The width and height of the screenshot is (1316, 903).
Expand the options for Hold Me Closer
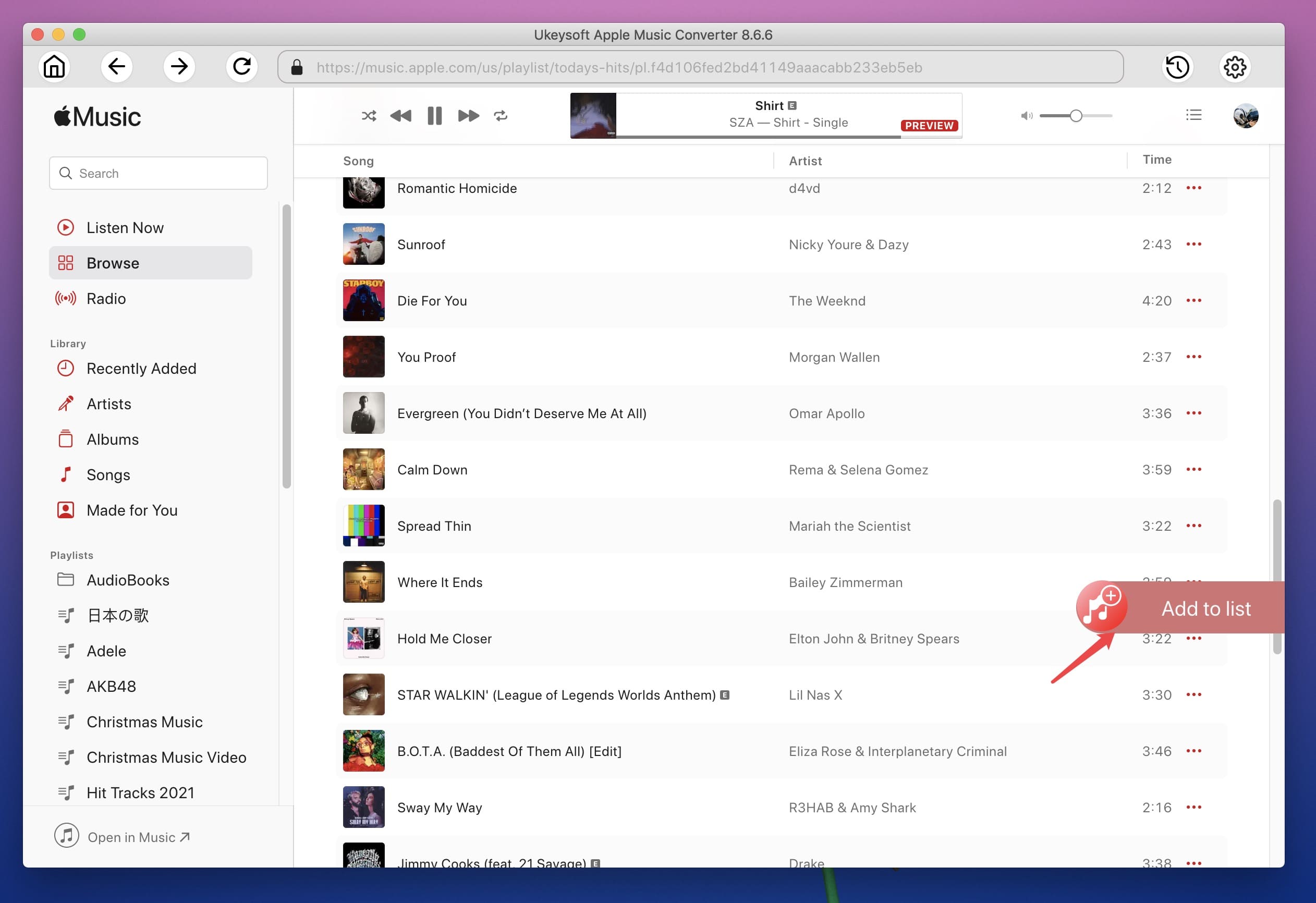[x=1193, y=638]
